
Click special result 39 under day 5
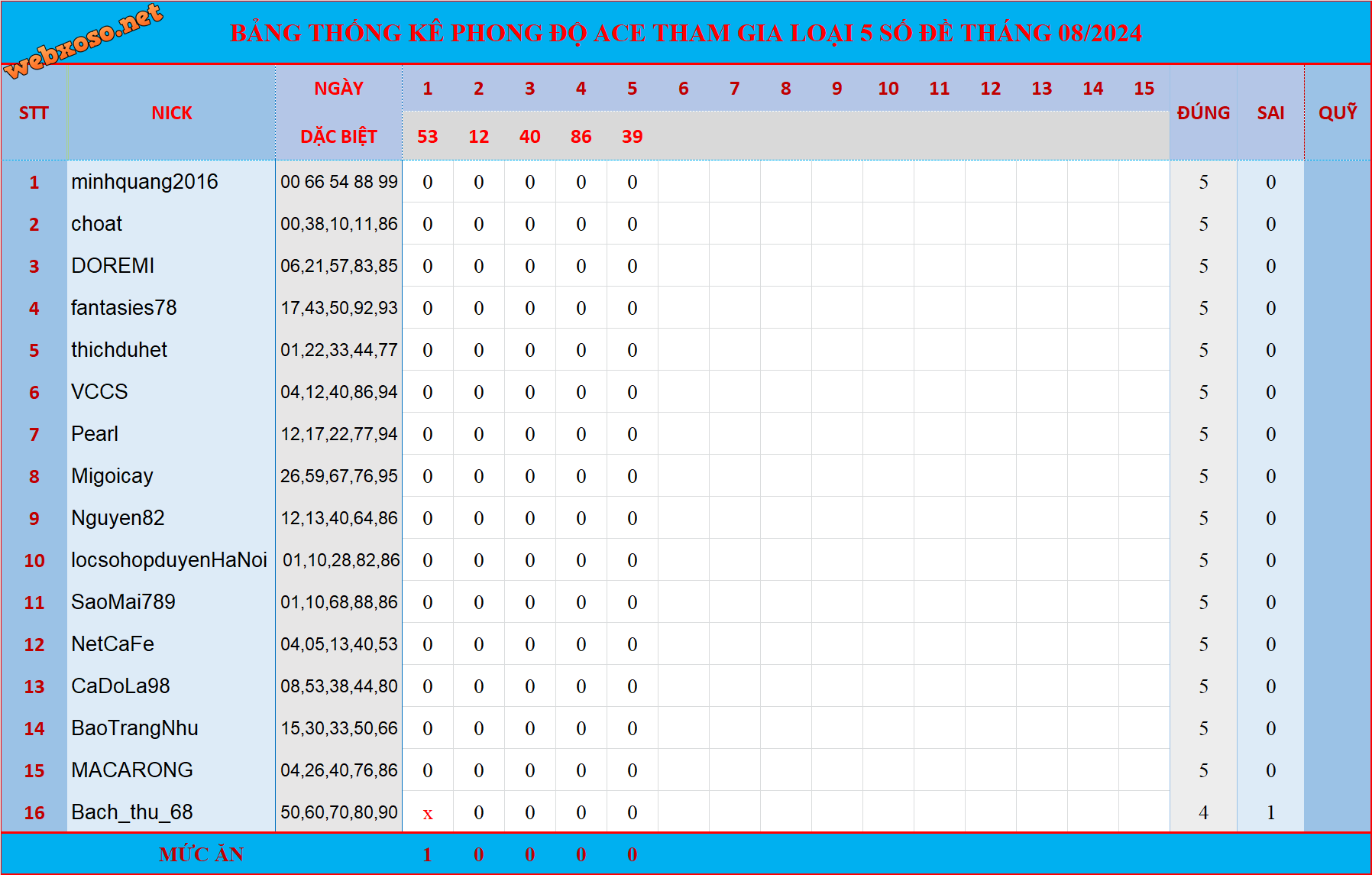point(632,137)
